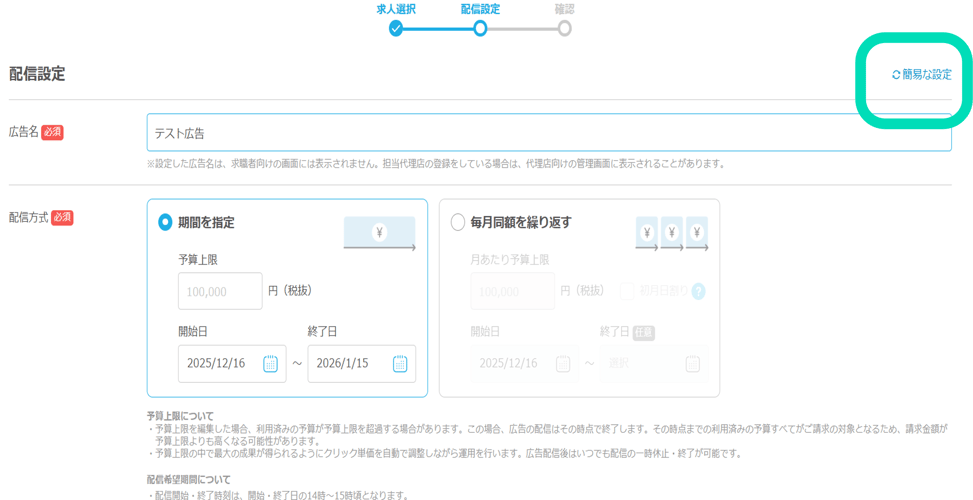Screen dimensions: 973x500
Task: Click the refresh icon beside 簡易な設定
Action: (x=895, y=74)
